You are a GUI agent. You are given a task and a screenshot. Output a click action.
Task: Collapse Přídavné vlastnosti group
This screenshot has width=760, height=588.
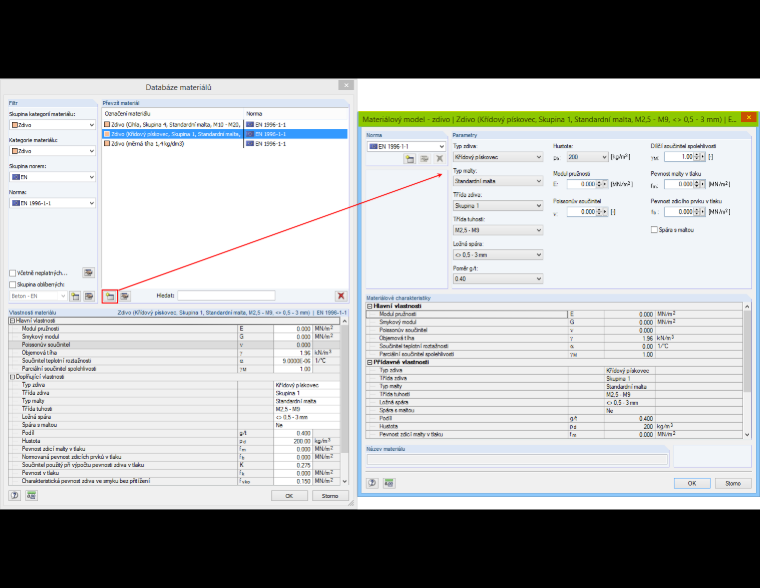[x=370, y=362]
